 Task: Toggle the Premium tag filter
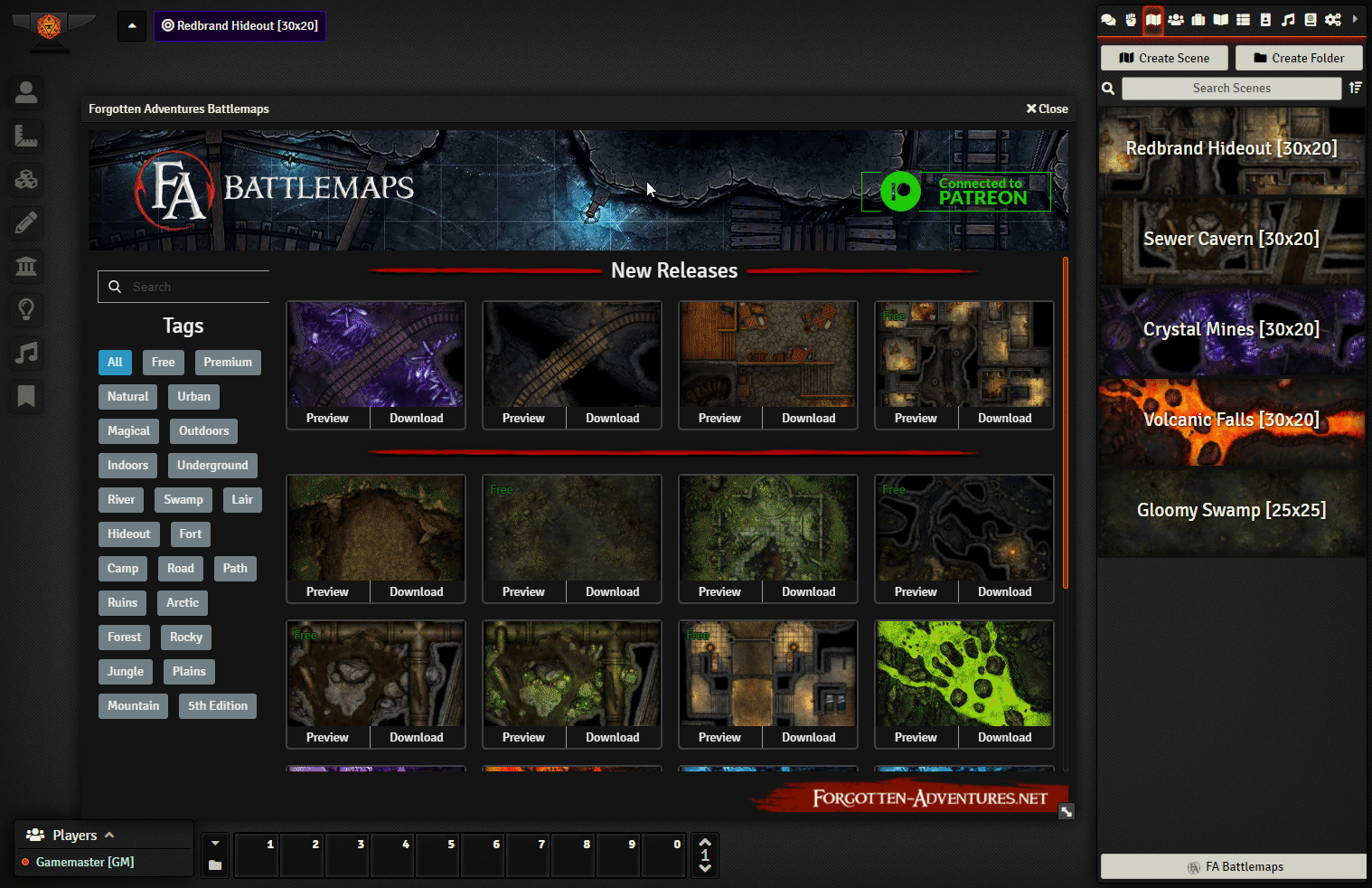click(228, 363)
